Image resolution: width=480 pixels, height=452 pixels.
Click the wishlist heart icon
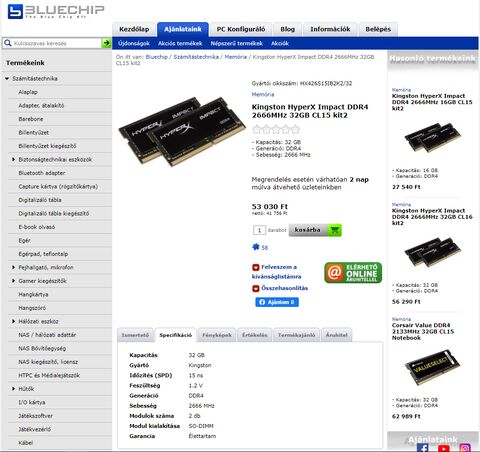[x=256, y=267]
